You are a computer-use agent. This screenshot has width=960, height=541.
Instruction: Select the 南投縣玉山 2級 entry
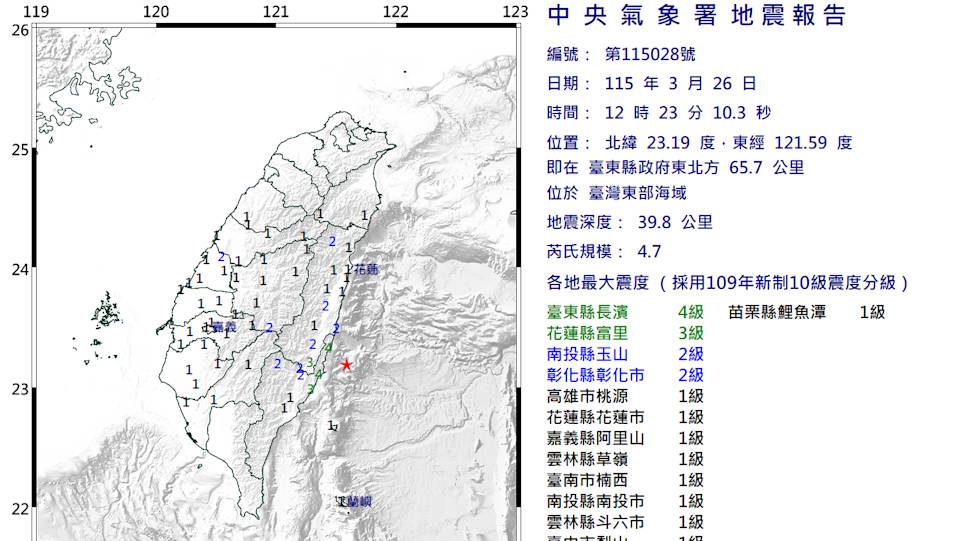click(x=625, y=354)
